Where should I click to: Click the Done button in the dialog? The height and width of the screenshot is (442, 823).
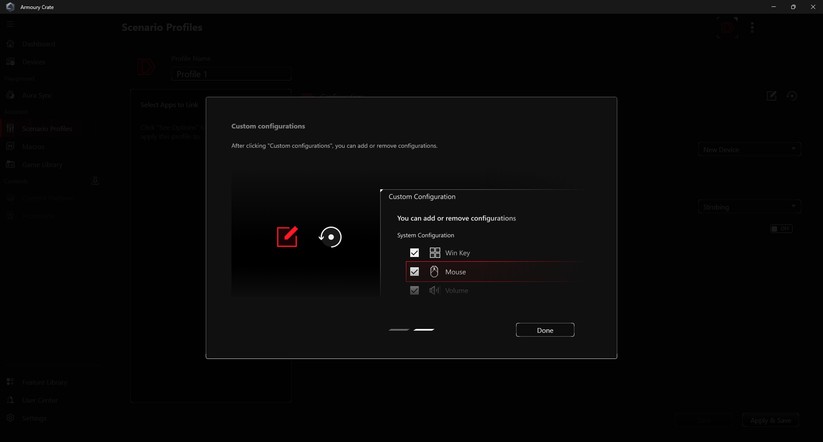click(545, 330)
